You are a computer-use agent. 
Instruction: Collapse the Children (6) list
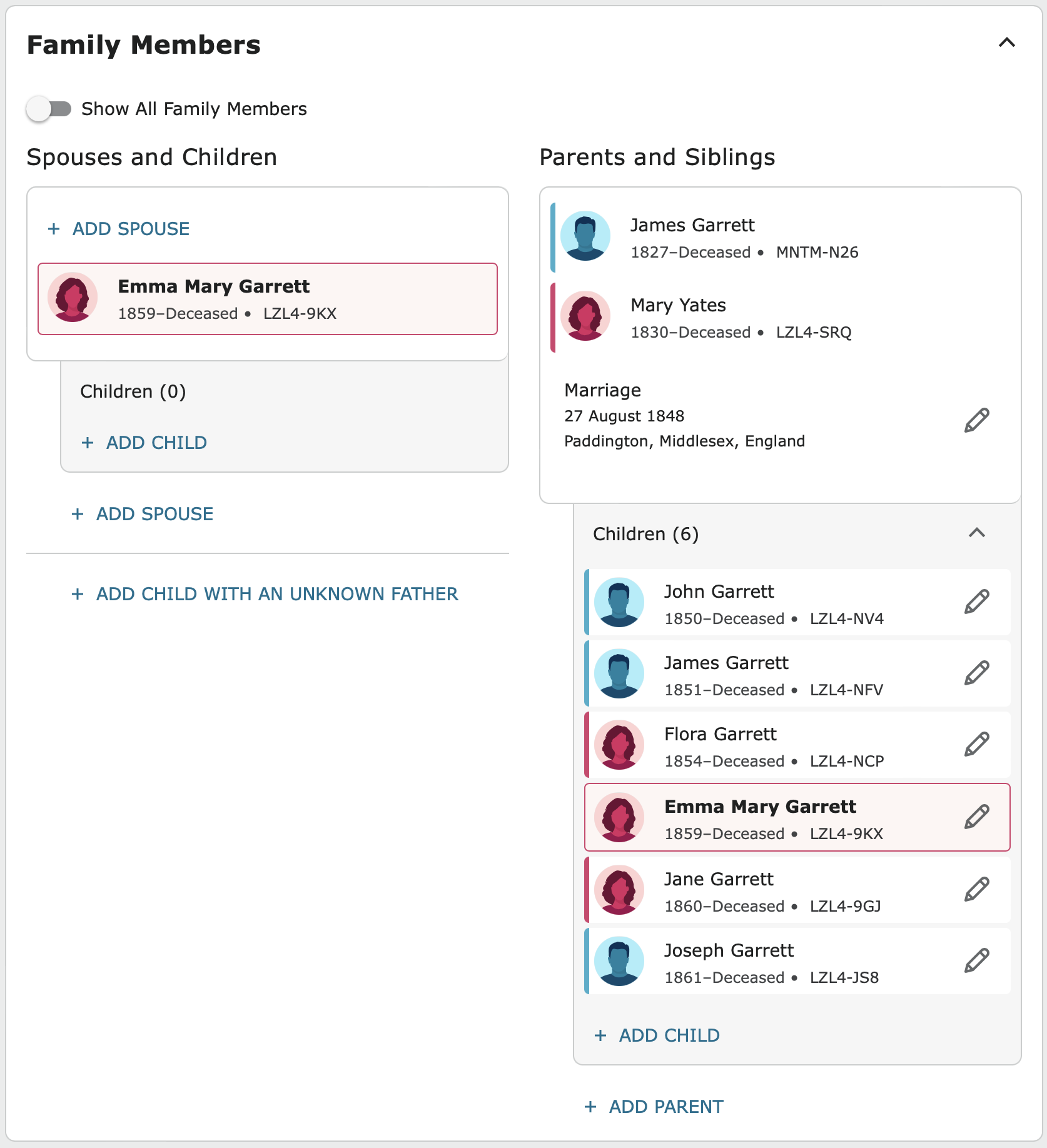coord(976,533)
